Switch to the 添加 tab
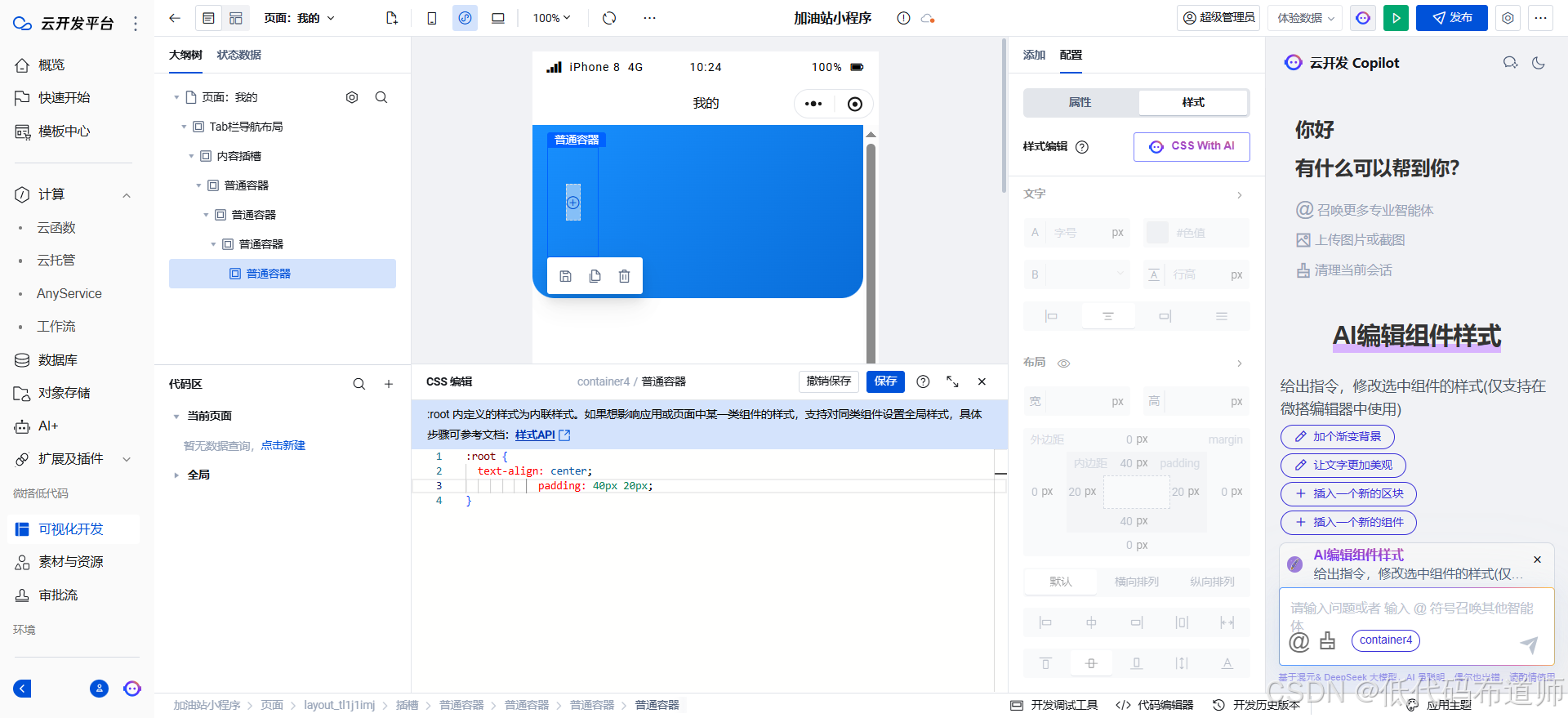1568x718 pixels. coord(1034,55)
